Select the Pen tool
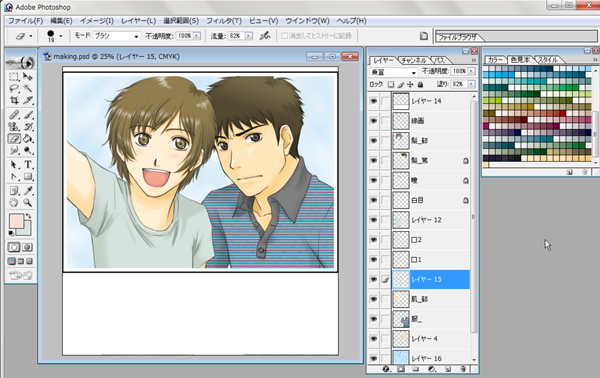This screenshot has height=378, width=600. pyautogui.click(x=14, y=177)
